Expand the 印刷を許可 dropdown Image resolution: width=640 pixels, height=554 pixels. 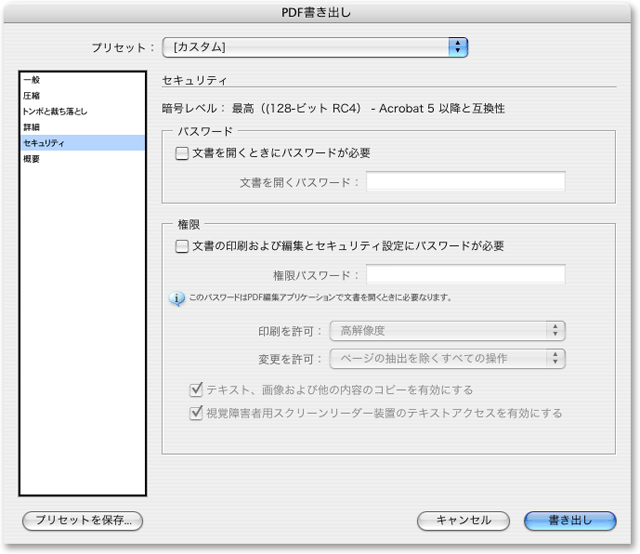coord(447,331)
